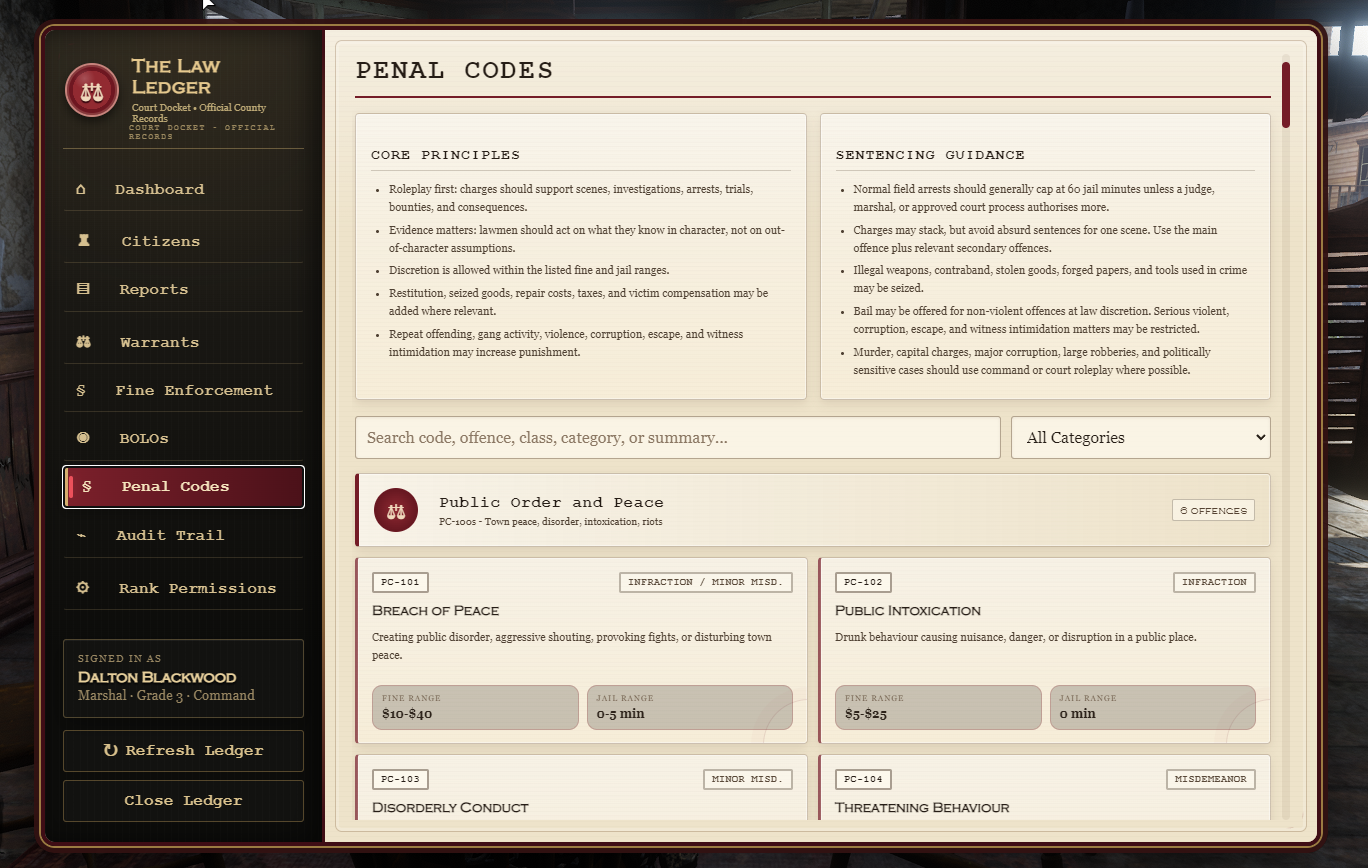The image size is (1368, 868).
Task: Open the Dashboard page
Action: tap(183, 189)
